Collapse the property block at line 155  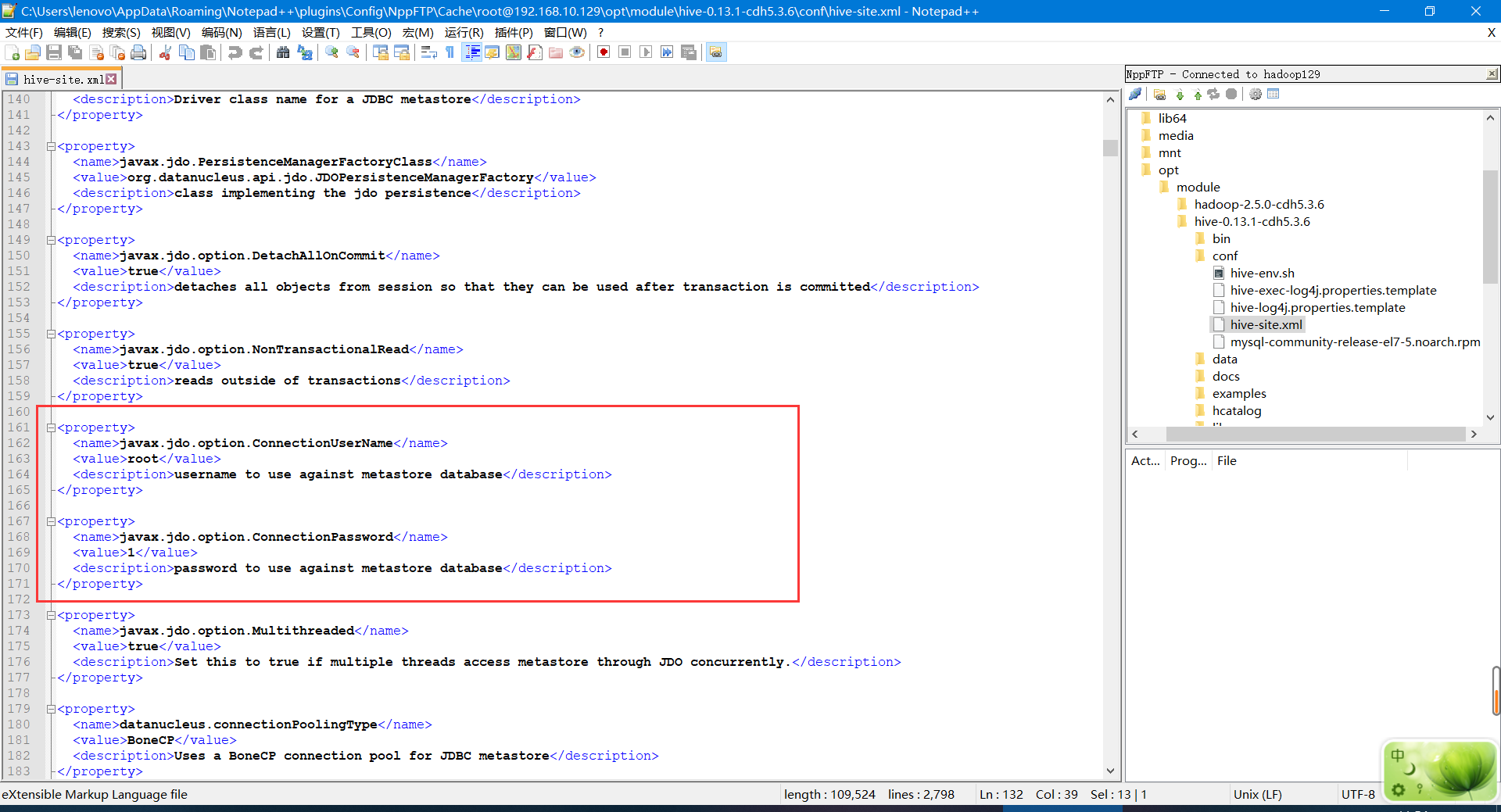point(51,334)
